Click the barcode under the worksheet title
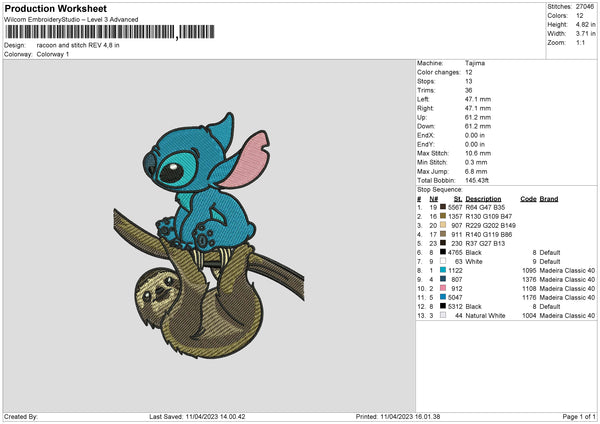The image size is (600, 424). point(110,32)
